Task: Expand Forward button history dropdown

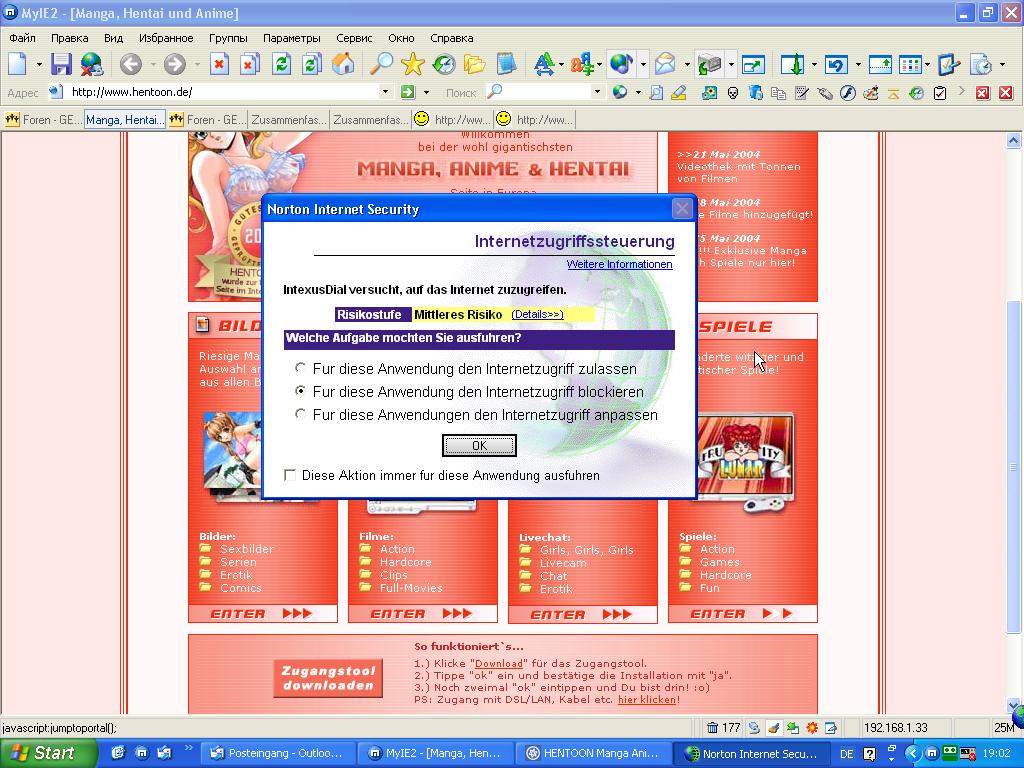Action: point(197,64)
